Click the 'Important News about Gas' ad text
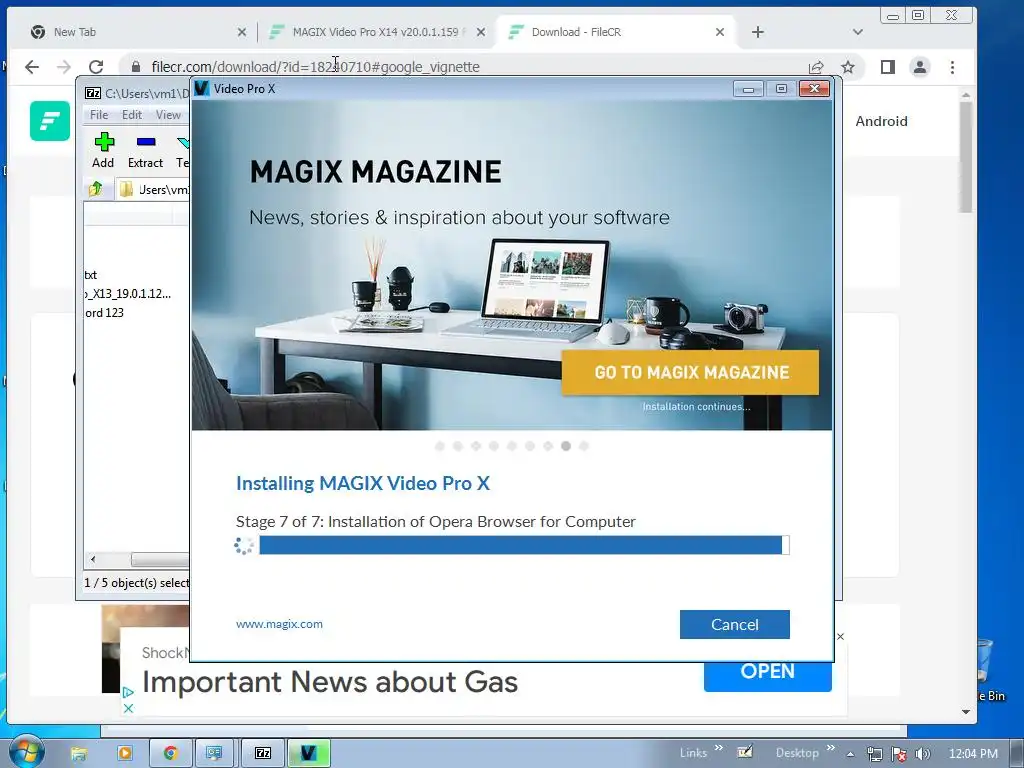This screenshot has width=1024, height=768. pos(330,682)
